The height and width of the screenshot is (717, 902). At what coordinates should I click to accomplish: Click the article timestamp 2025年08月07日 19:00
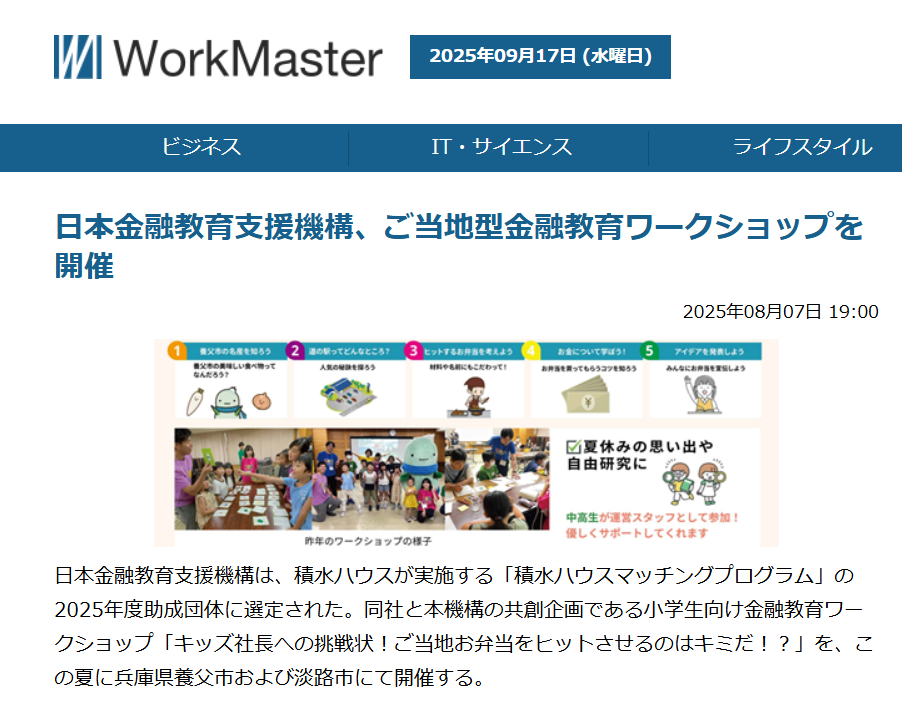[x=780, y=312]
